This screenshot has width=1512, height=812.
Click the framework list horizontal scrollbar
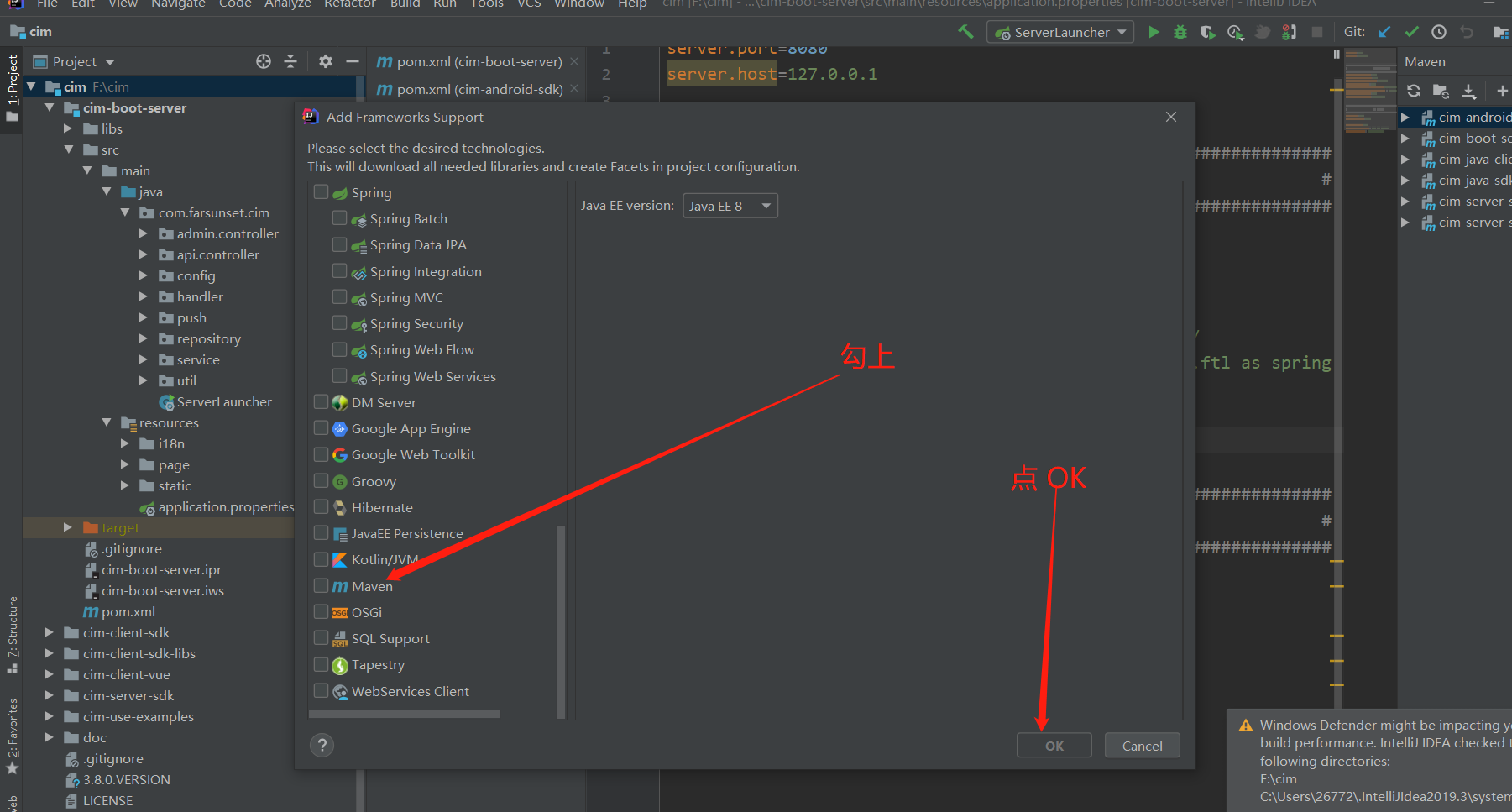404,714
